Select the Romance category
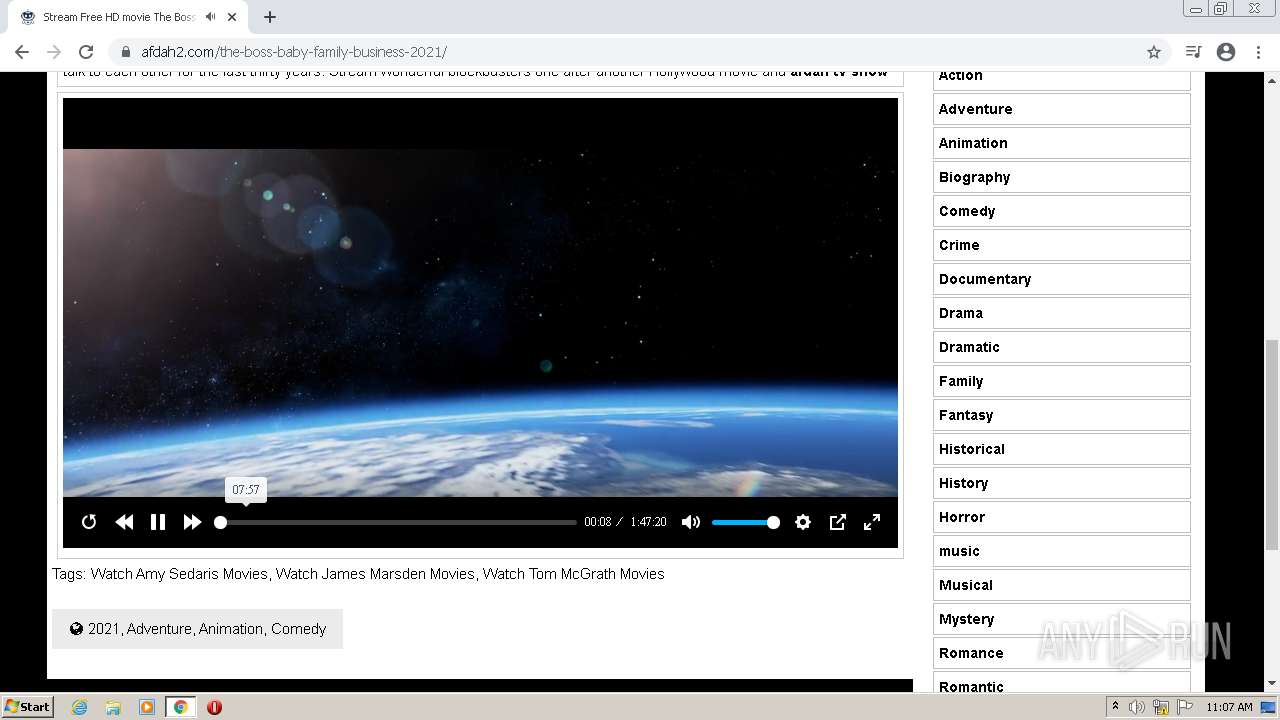 point(1062,653)
